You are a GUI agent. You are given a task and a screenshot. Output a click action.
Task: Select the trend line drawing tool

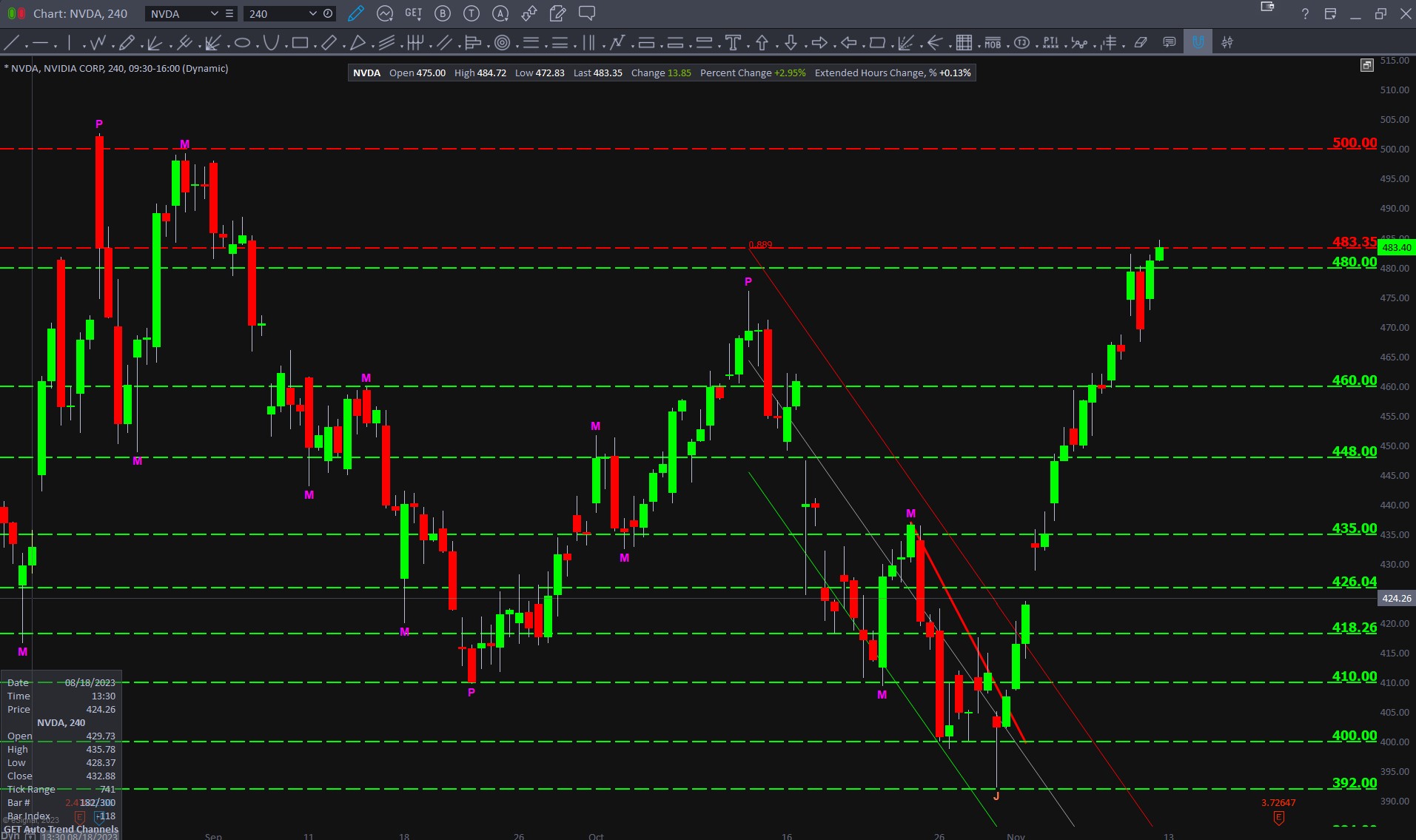pyautogui.click(x=12, y=43)
